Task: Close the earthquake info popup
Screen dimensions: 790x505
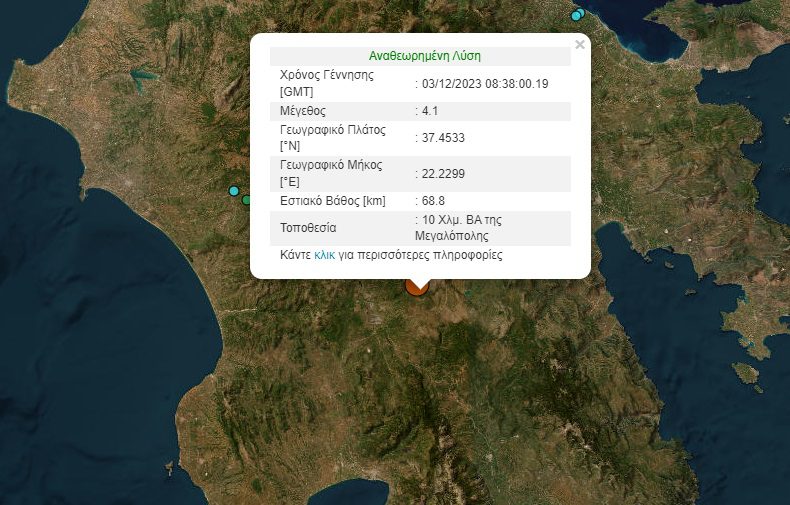Action: pos(580,44)
